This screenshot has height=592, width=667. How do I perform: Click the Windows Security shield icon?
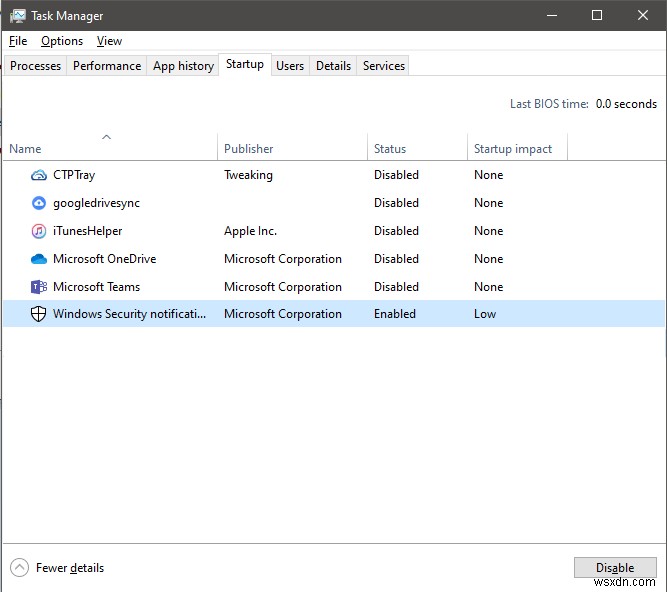[x=39, y=314]
